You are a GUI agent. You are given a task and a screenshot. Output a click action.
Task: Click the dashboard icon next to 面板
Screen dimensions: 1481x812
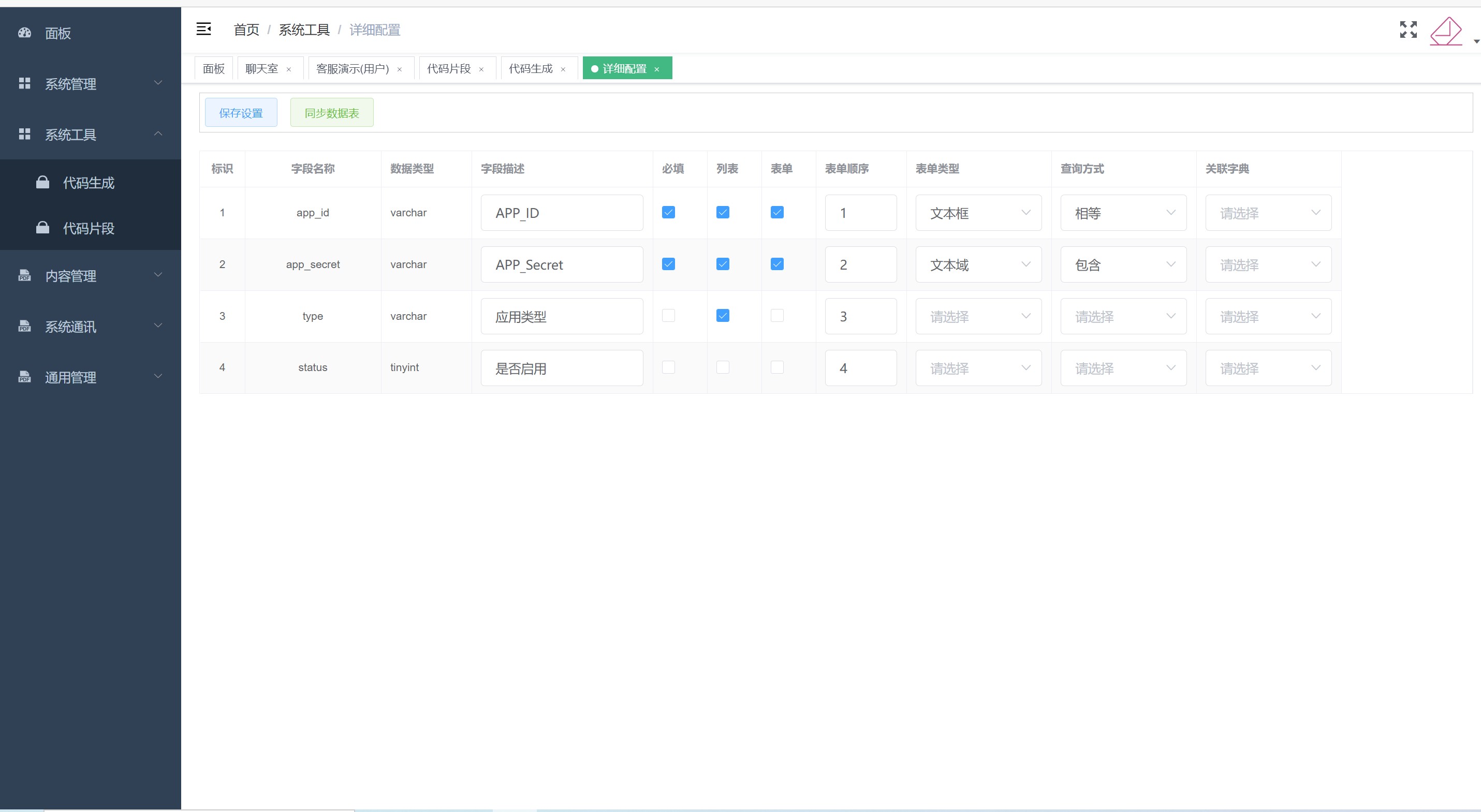pos(25,33)
